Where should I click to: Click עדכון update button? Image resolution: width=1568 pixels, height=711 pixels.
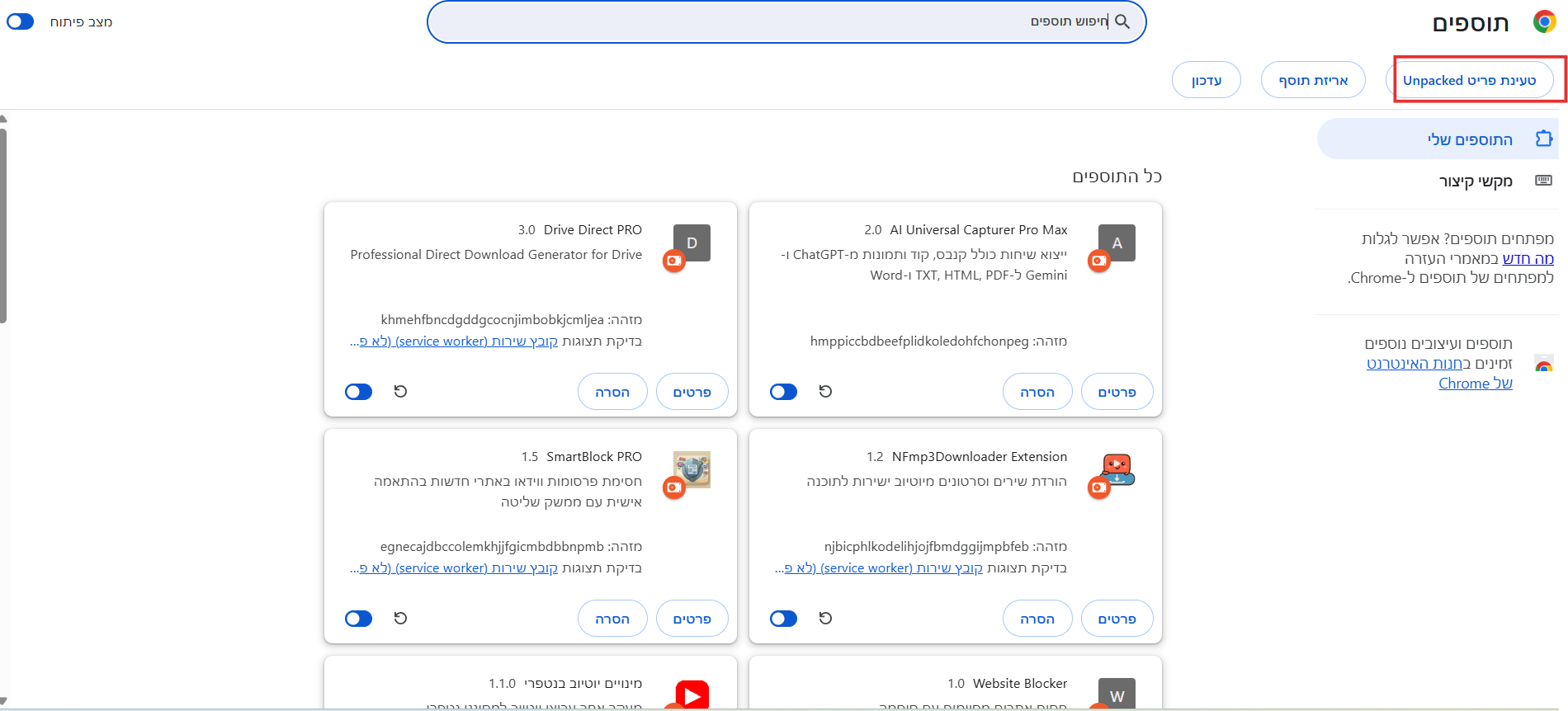(x=1207, y=80)
